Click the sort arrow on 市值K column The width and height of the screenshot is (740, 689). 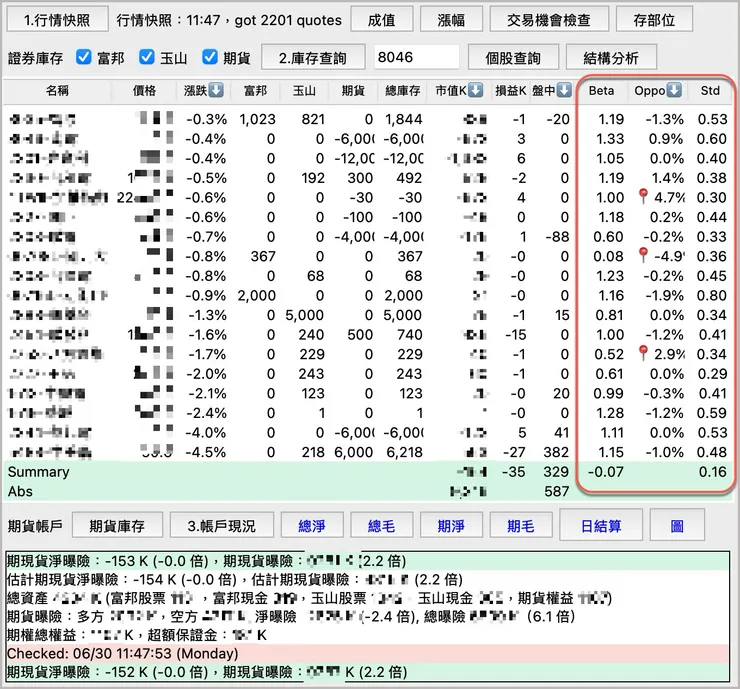pos(475,90)
